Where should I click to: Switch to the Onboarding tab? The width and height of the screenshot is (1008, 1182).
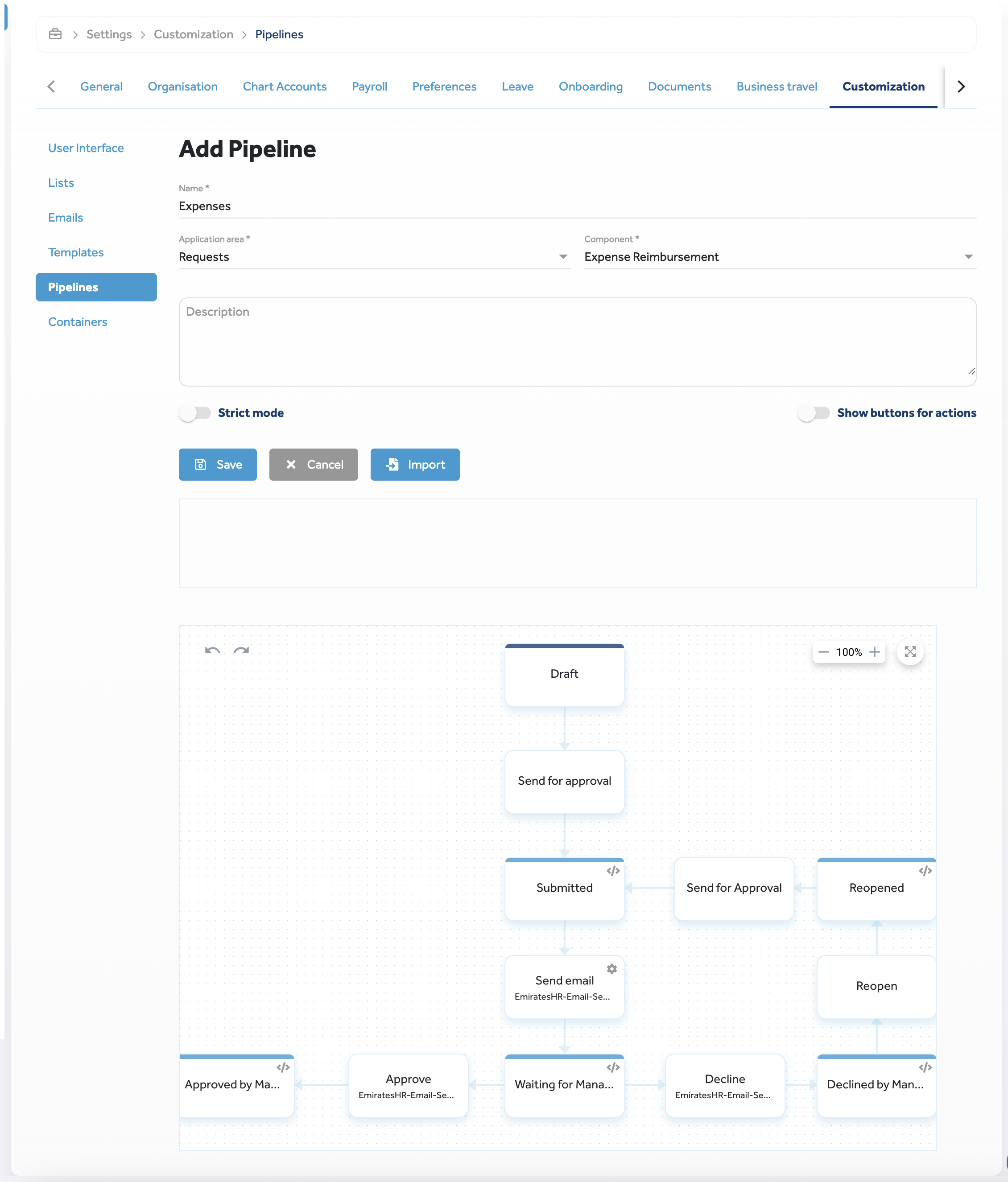click(590, 86)
